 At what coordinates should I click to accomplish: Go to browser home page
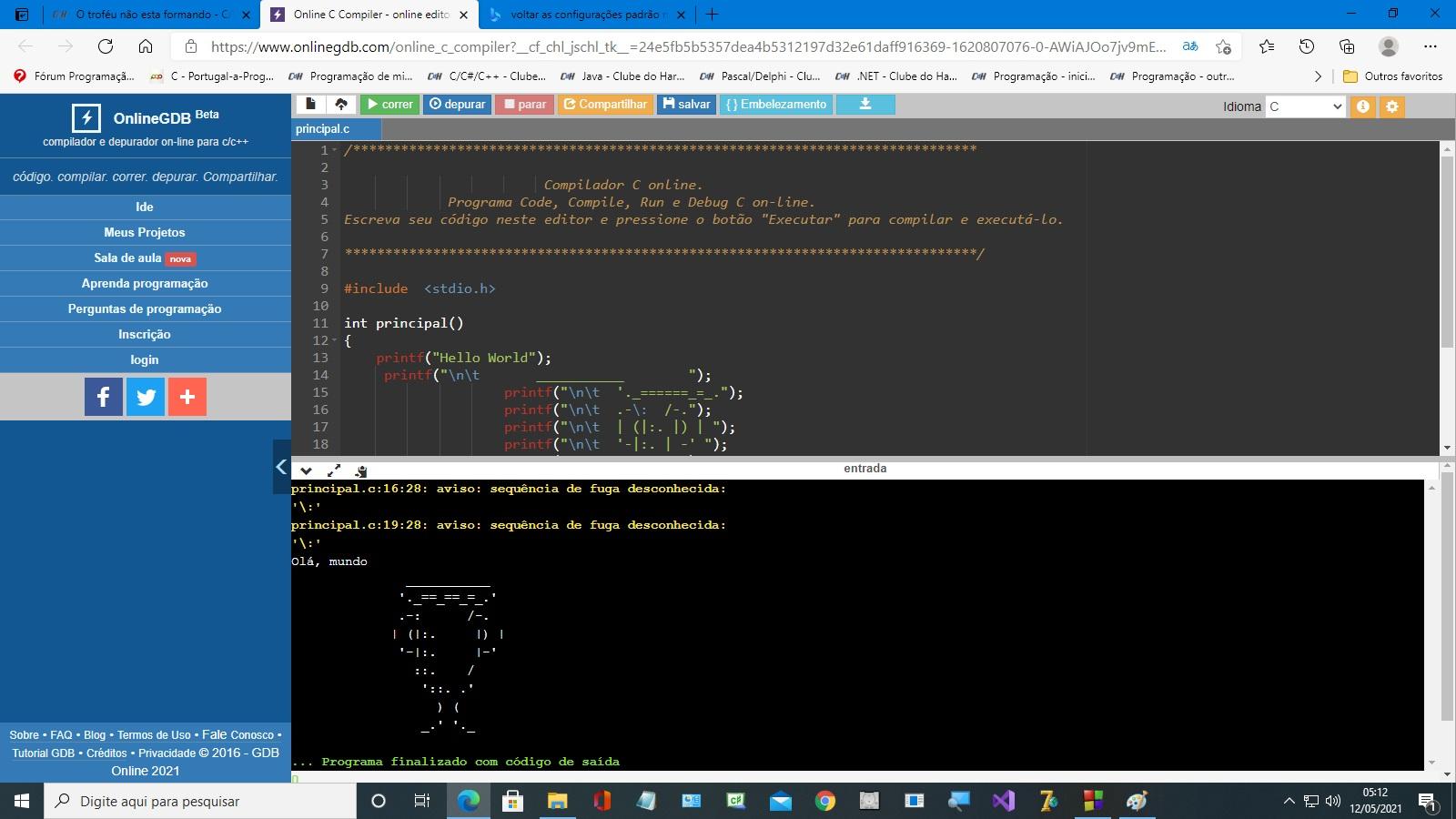tap(146, 46)
